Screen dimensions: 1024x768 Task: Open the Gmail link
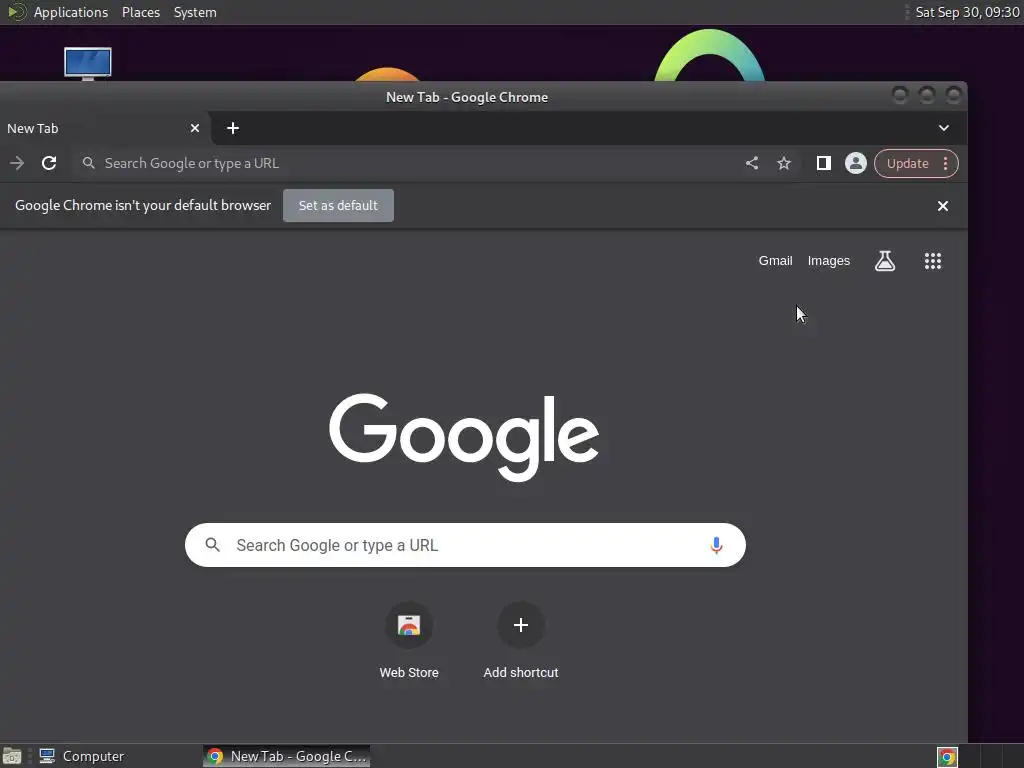[x=775, y=261]
